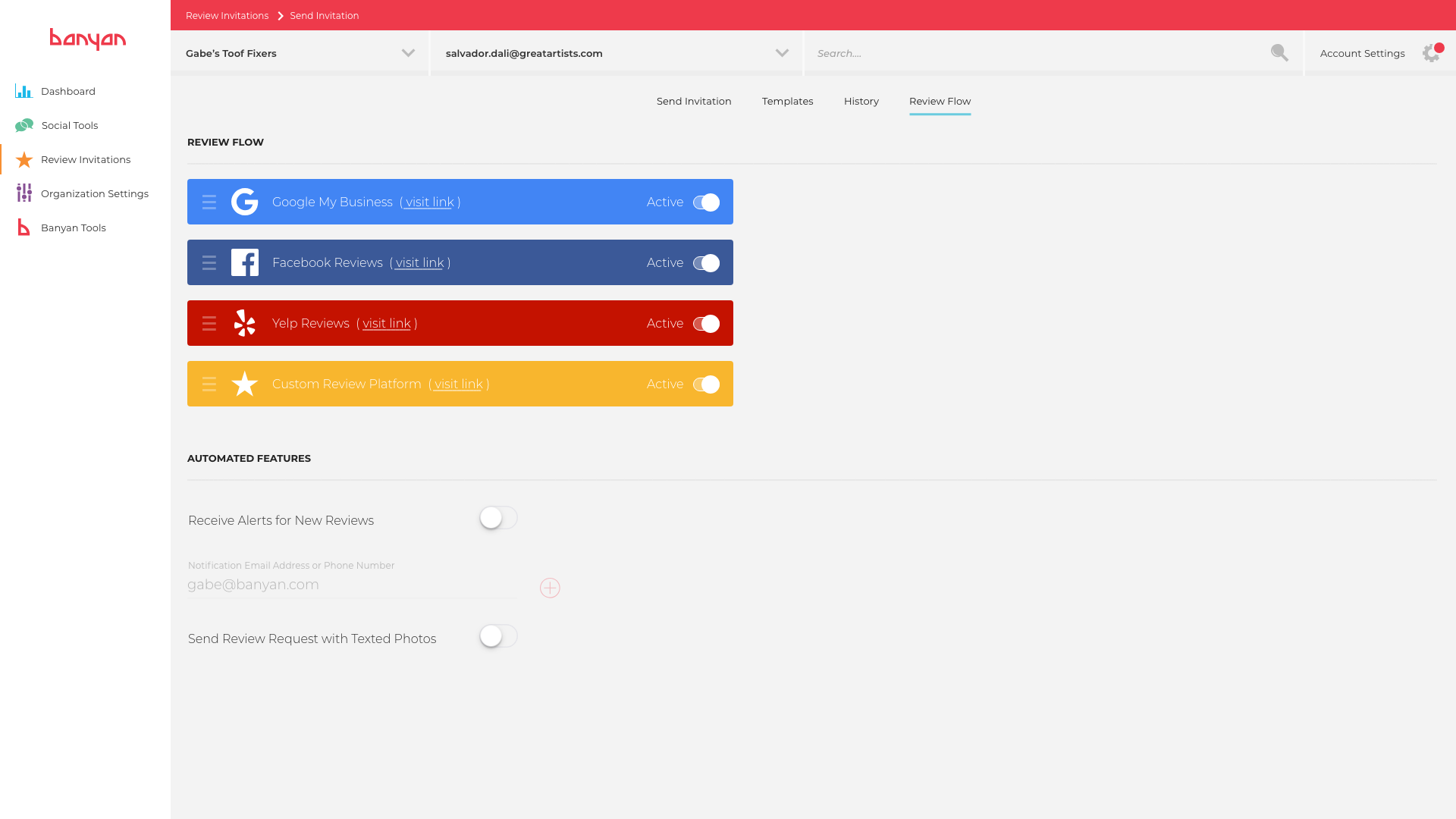Click the search magnifier icon
The image size is (1456, 819).
(x=1279, y=53)
